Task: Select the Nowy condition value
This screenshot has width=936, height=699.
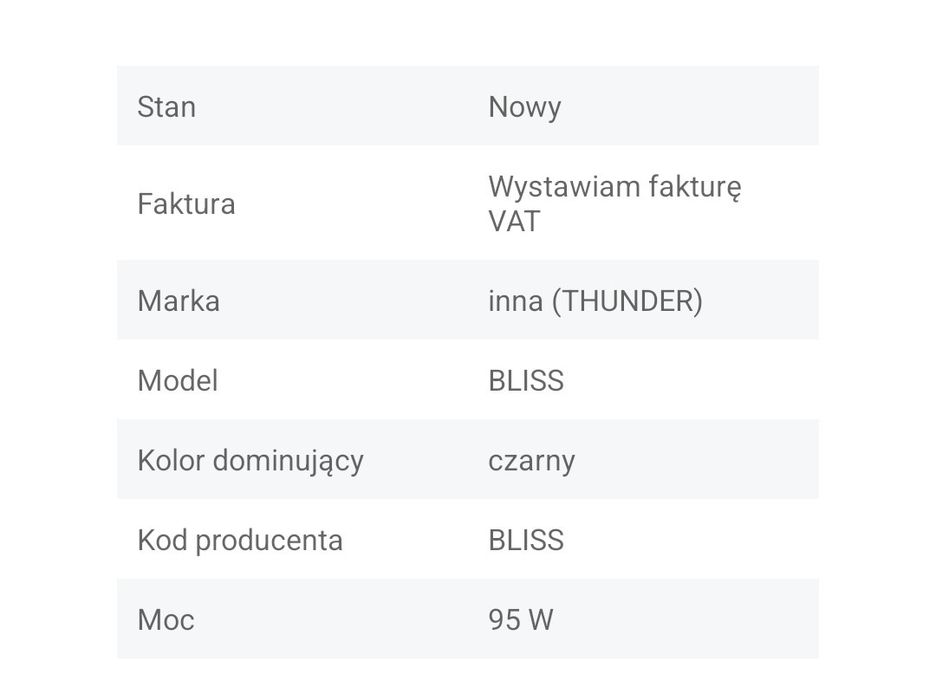Action: pos(524,107)
